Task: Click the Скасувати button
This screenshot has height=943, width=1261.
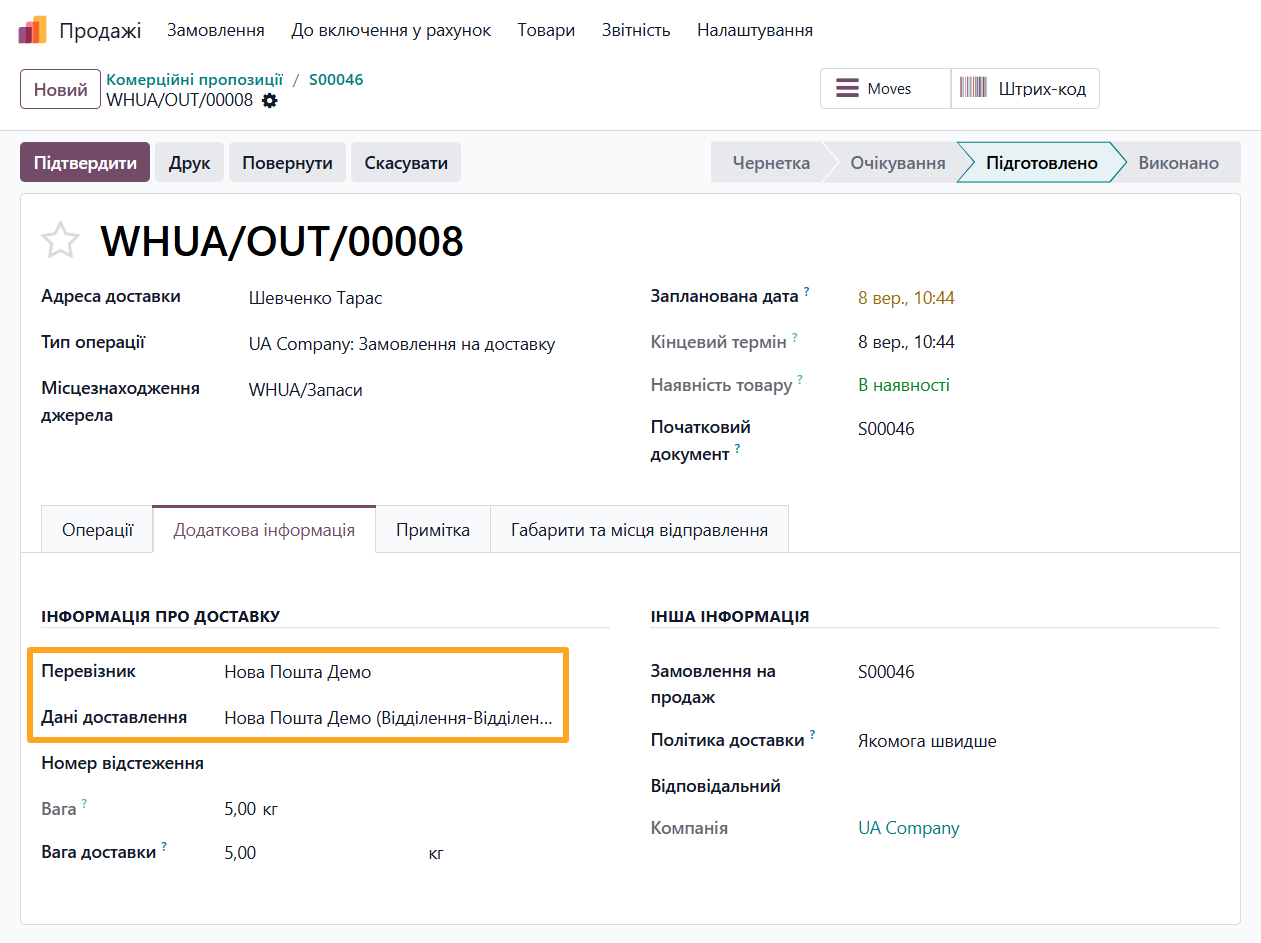Action: point(406,162)
